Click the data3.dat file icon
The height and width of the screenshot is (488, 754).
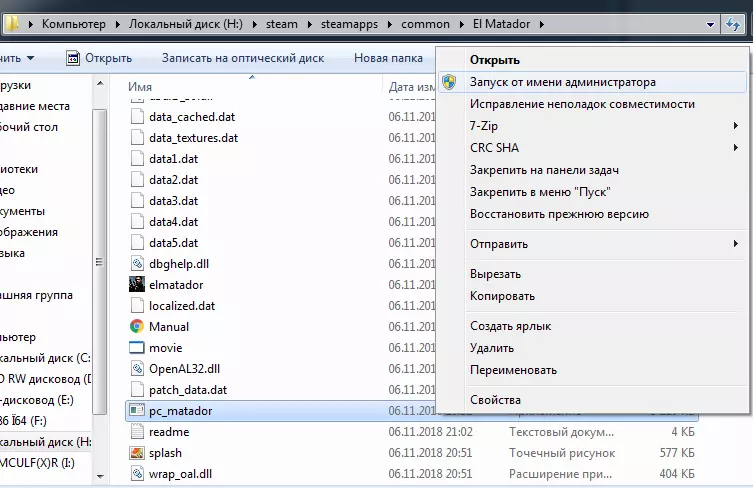[137, 201]
